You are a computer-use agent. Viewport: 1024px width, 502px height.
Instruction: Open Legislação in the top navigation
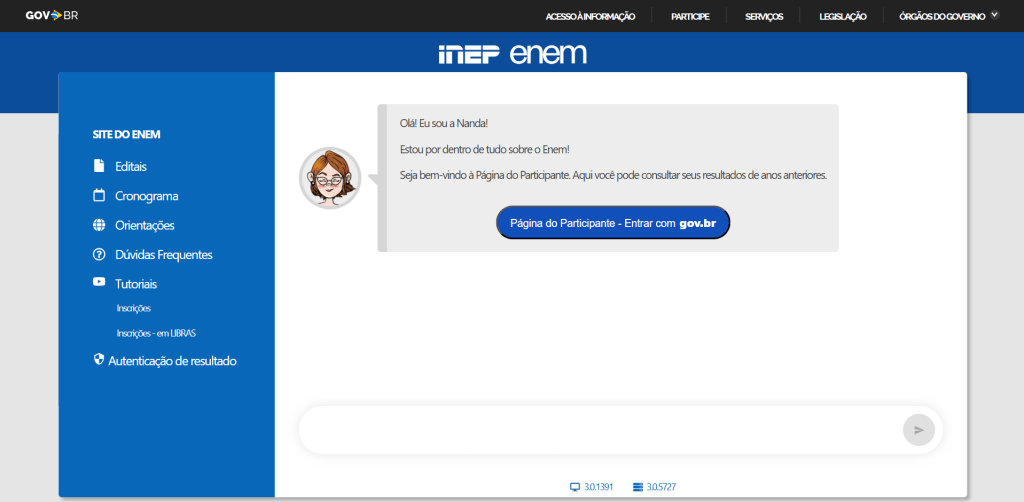tap(843, 16)
